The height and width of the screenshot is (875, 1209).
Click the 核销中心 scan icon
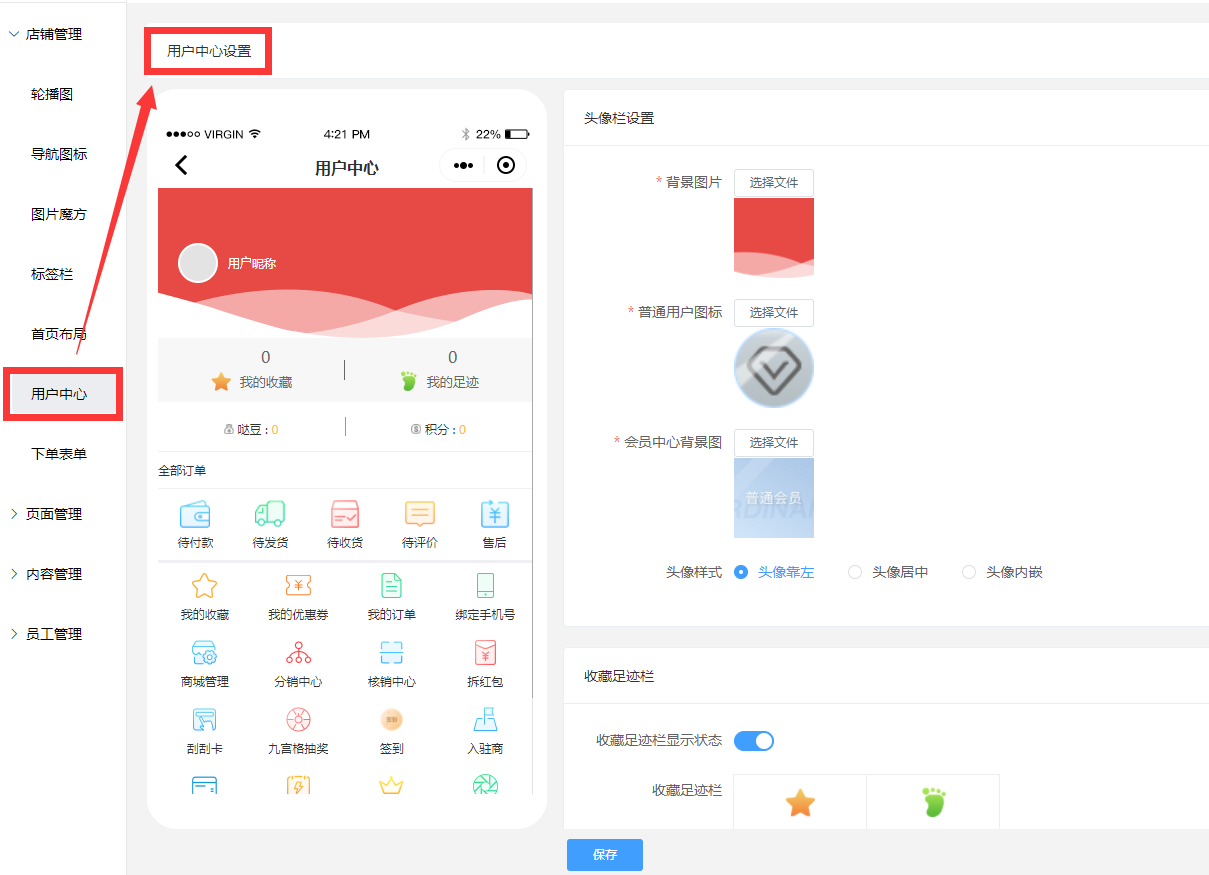tap(391, 653)
